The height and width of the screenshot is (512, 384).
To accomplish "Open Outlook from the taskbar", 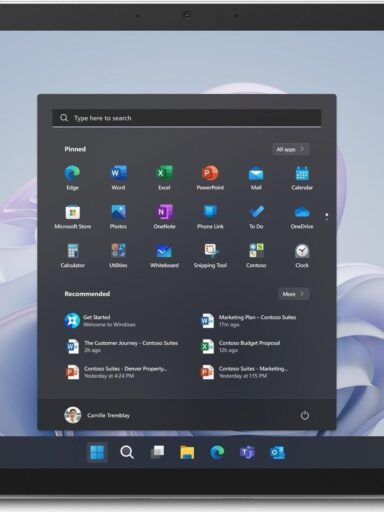I will [x=277, y=452].
